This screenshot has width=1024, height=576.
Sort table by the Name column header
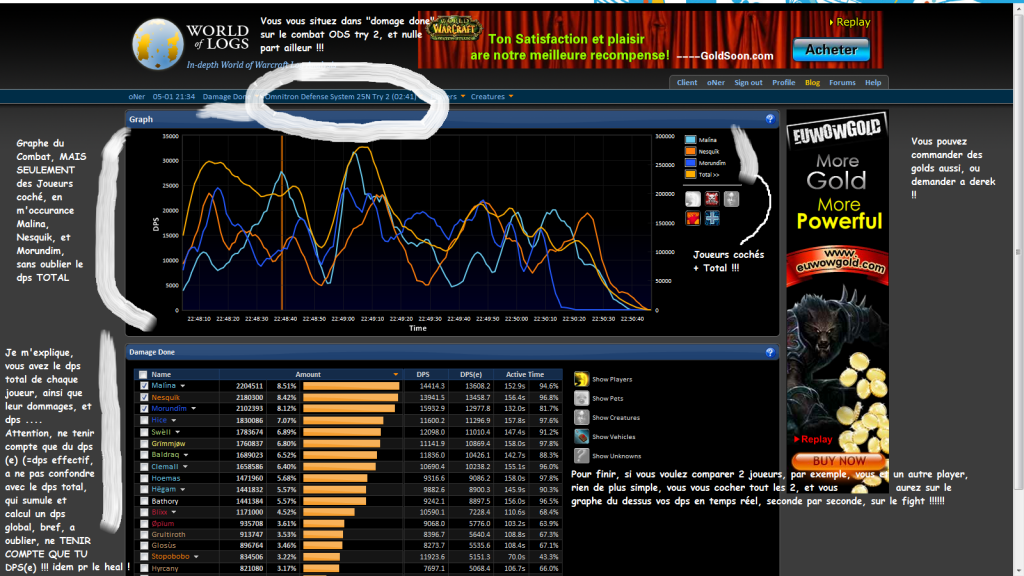(x=161, y=375)
